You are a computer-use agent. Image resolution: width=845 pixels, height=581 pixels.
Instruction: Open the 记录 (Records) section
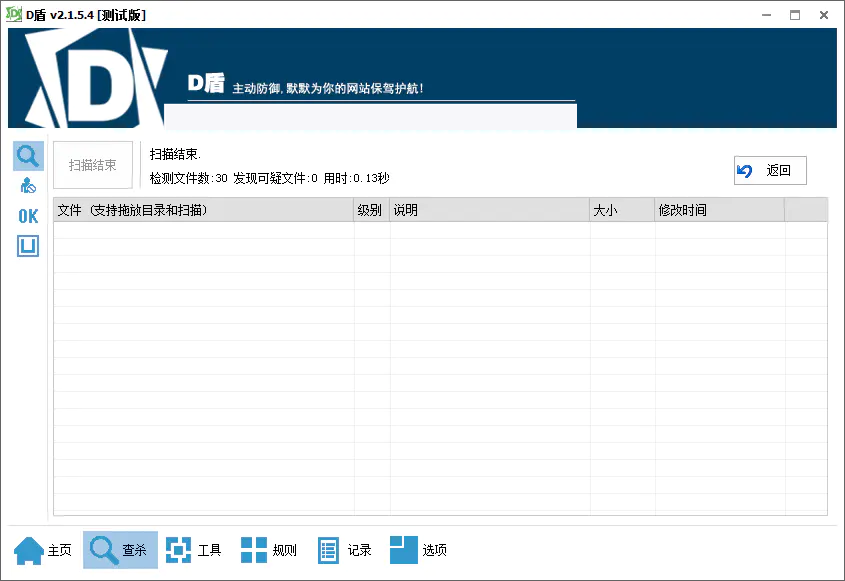(343, 549)
